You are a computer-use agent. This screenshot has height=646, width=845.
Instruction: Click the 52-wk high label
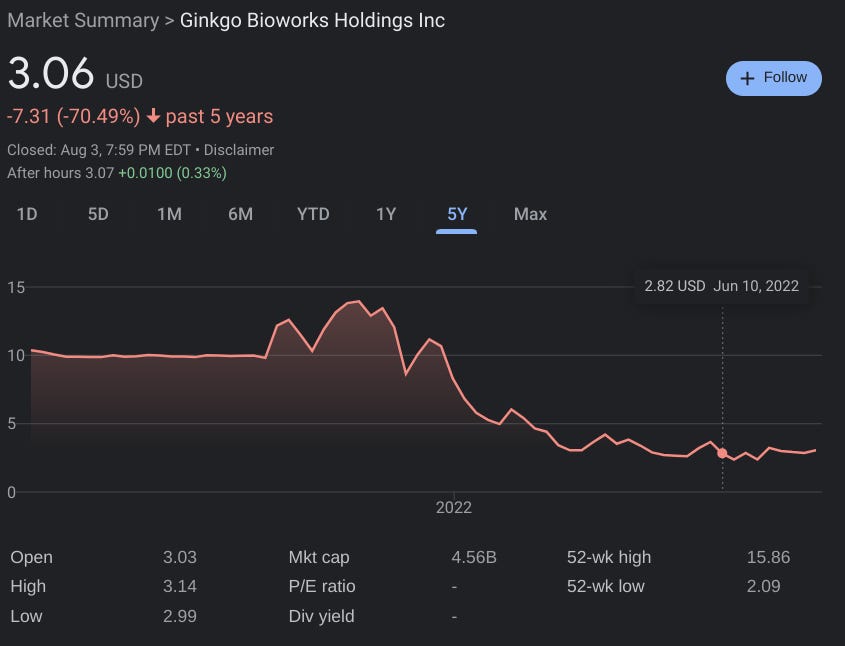coord(609,557)
